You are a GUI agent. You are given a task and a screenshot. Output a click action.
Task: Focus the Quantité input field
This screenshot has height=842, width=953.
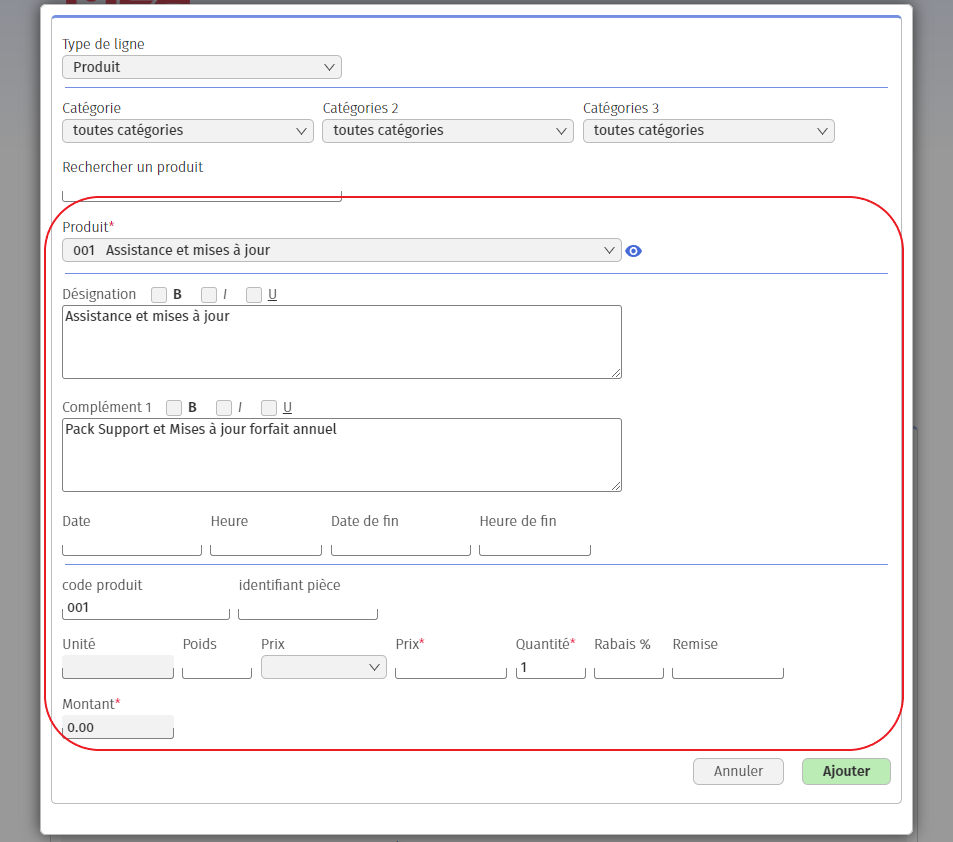coord(550,667)
